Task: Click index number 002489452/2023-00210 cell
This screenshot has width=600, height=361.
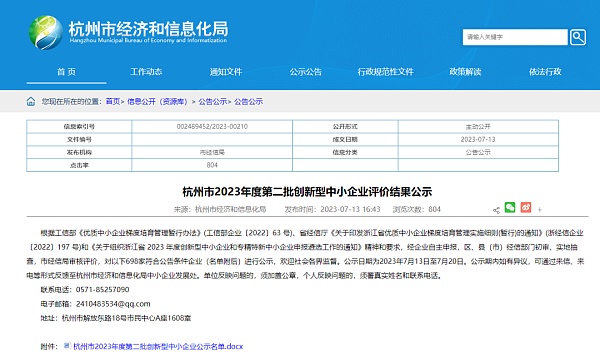Action: (212, 127)
